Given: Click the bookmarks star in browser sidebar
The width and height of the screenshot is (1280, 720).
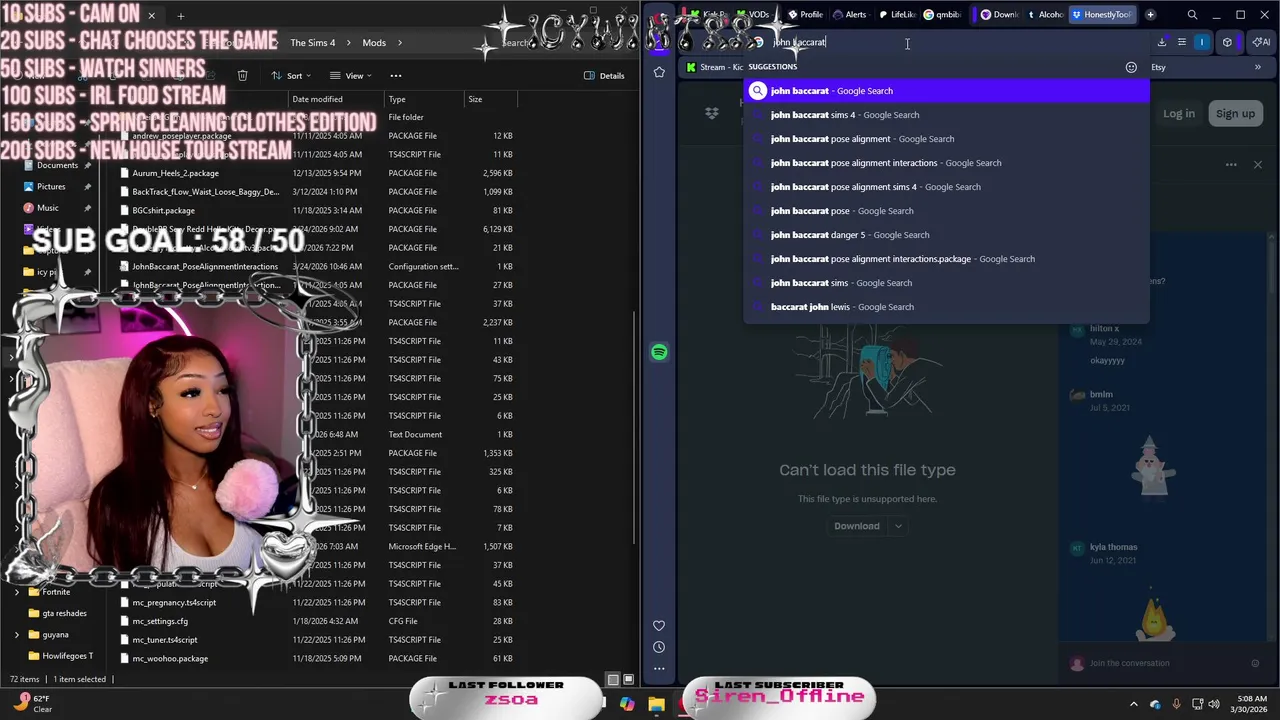Looking at the screenshot, I should 659,72.
